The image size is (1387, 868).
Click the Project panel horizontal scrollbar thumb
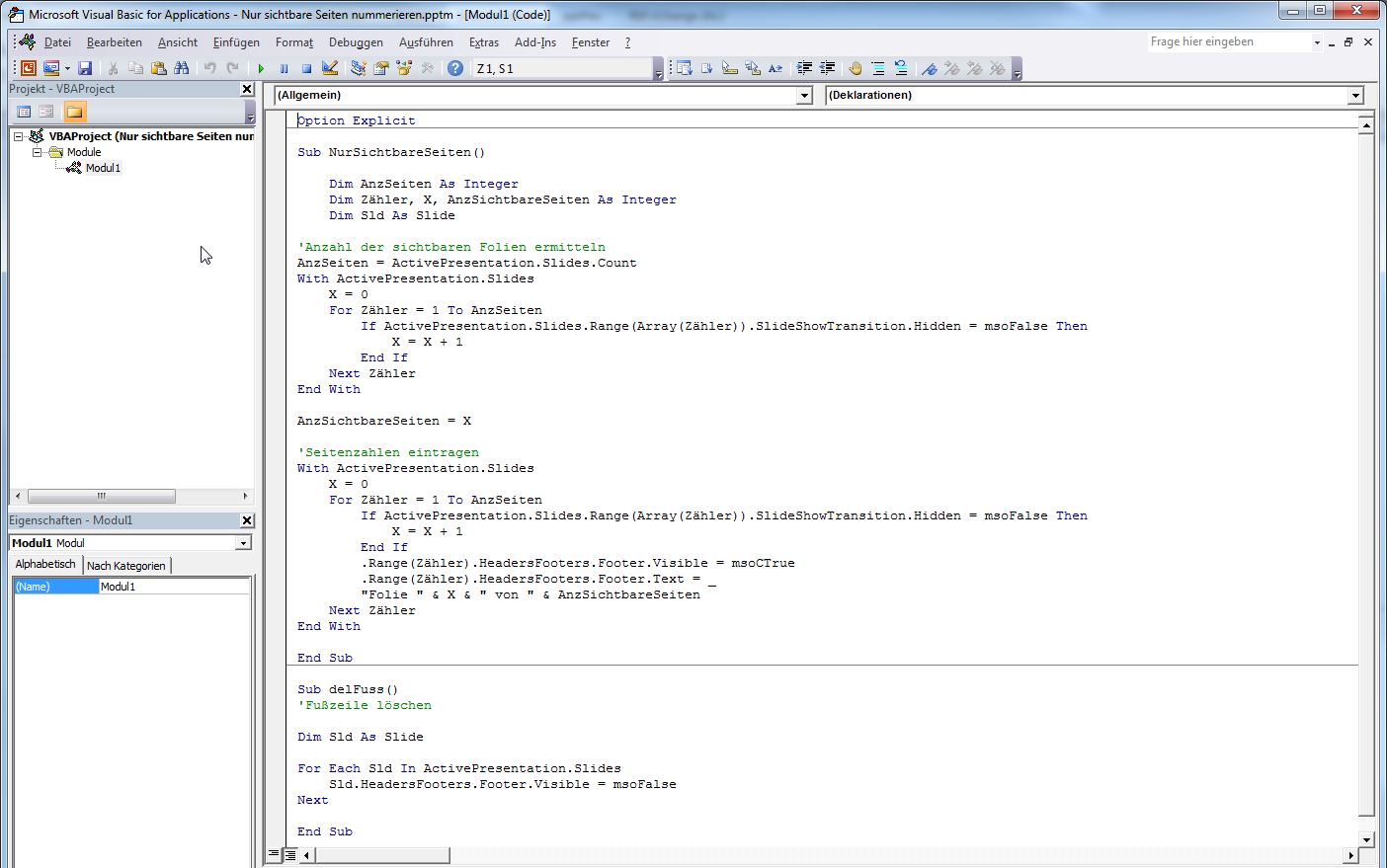pos(101,496)
